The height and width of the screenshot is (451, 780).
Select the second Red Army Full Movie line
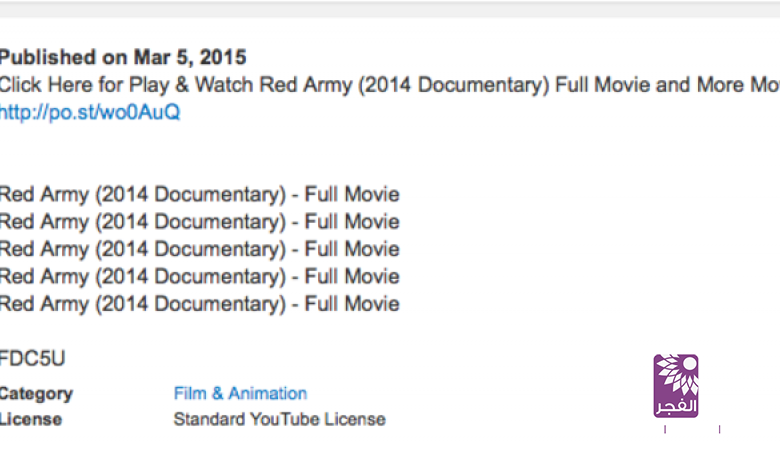coord(199,222)
